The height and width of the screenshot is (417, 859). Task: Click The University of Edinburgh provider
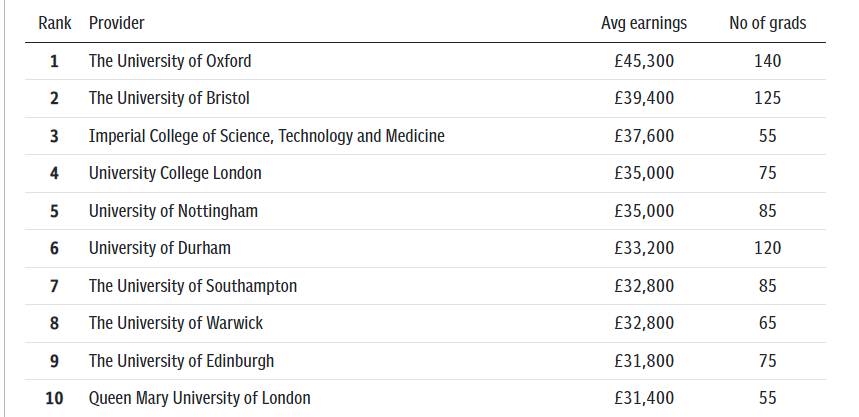coord(181,361)
